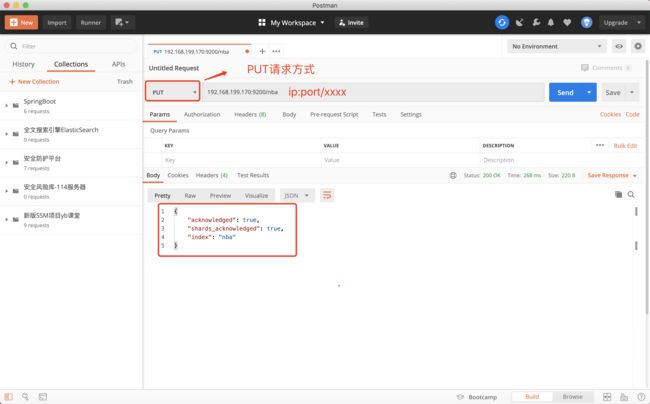Screen dimensions: 650x404
Task: Open the Save Response dropdown
Action: [x=612, y=175]
